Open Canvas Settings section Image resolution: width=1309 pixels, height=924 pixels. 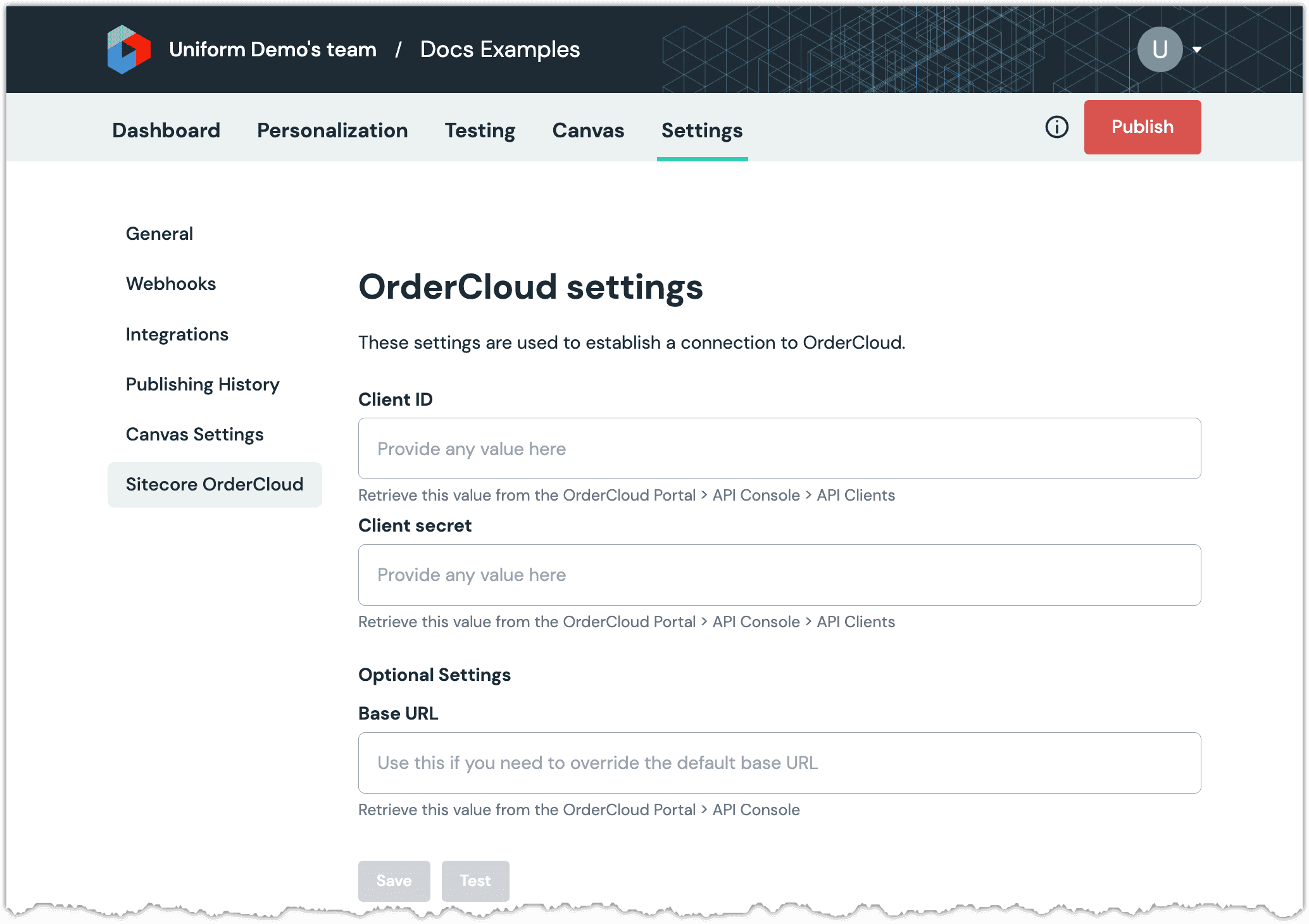pos(195,434)
